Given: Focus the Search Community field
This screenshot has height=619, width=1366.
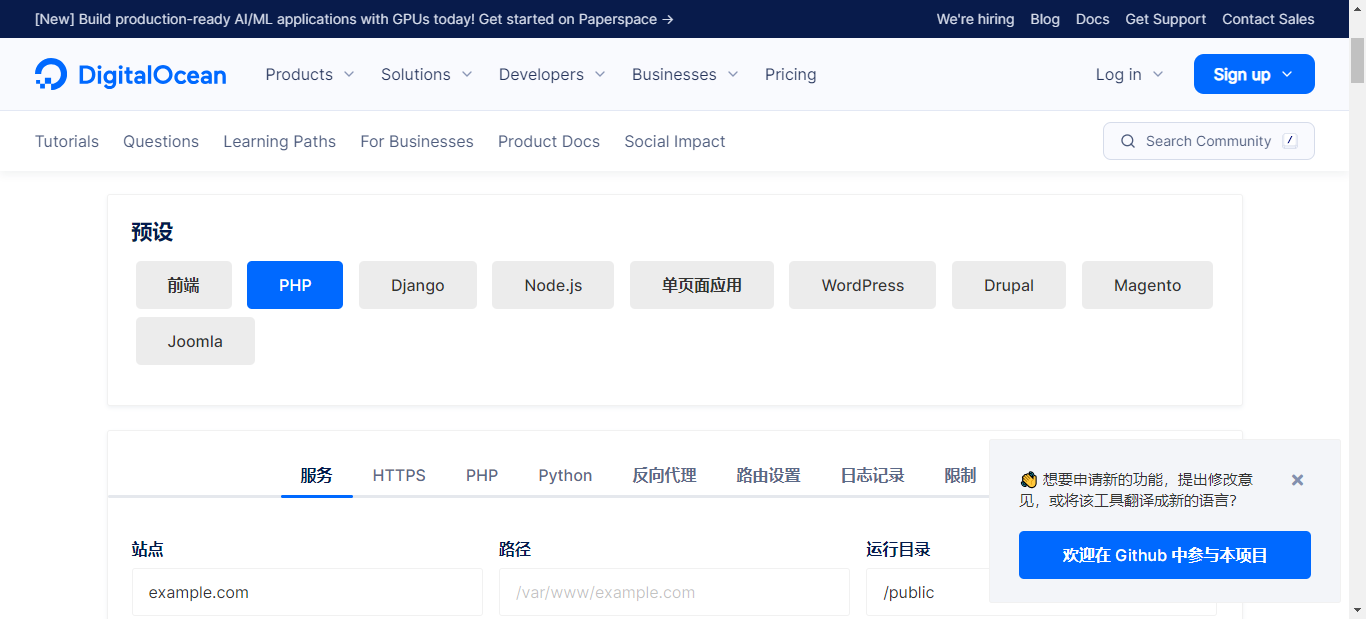Looking at the screenshot, I should pos(1209,141).
